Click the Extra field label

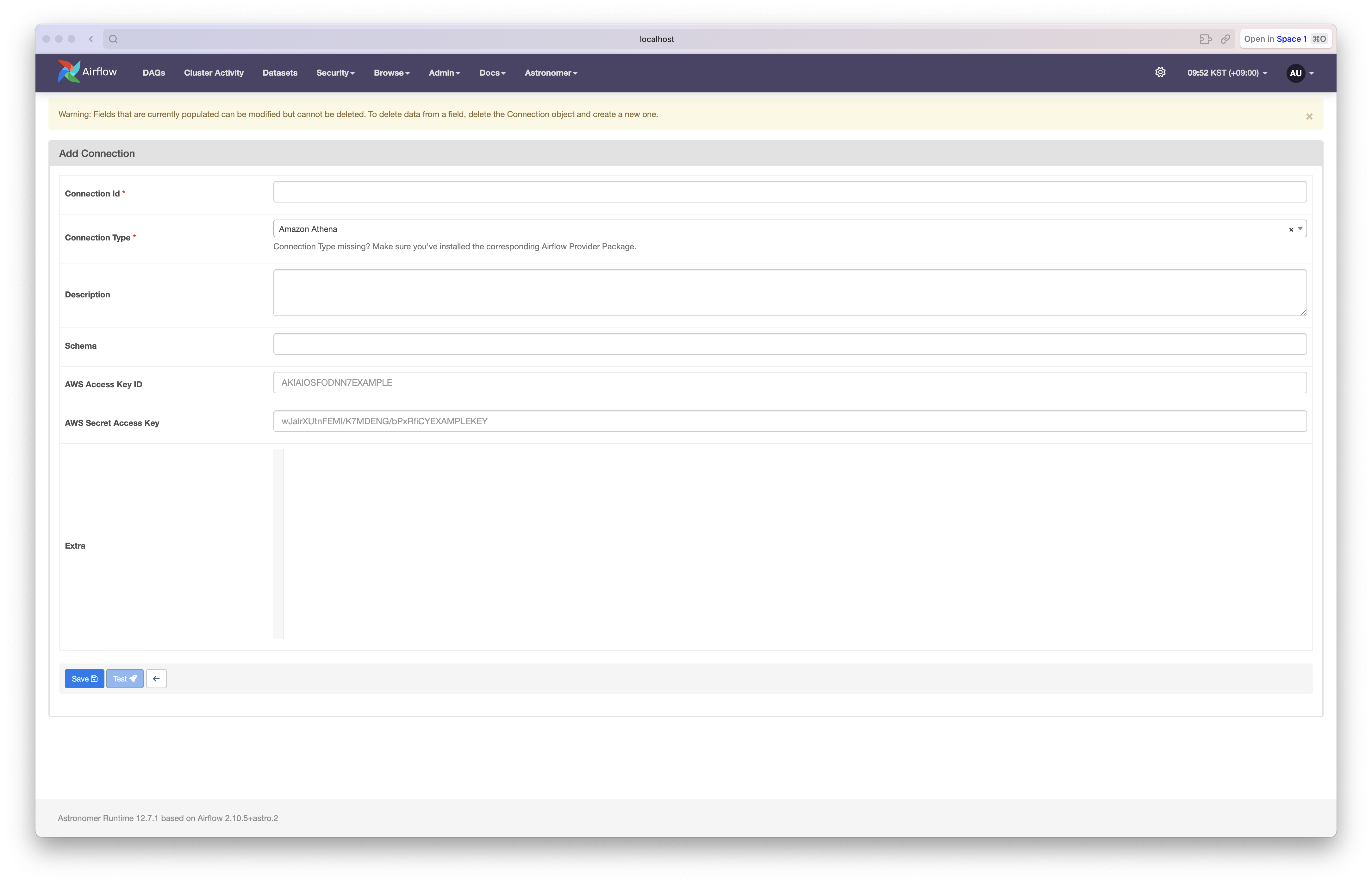75,546
